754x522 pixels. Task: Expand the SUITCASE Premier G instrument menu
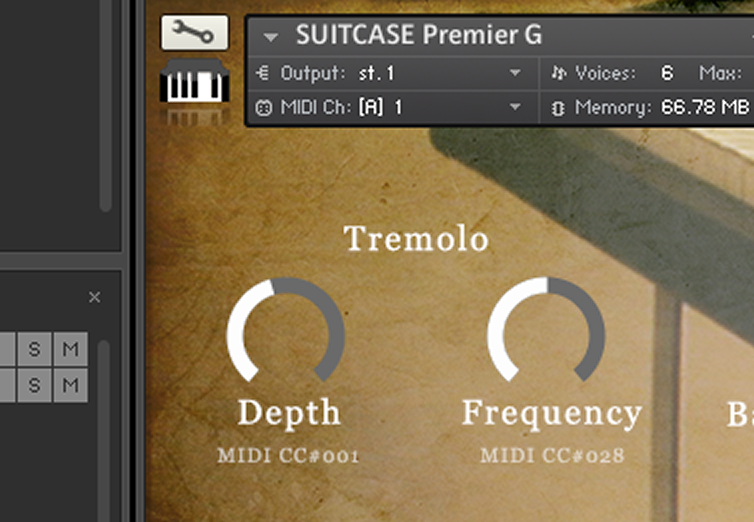coord(271,37)
